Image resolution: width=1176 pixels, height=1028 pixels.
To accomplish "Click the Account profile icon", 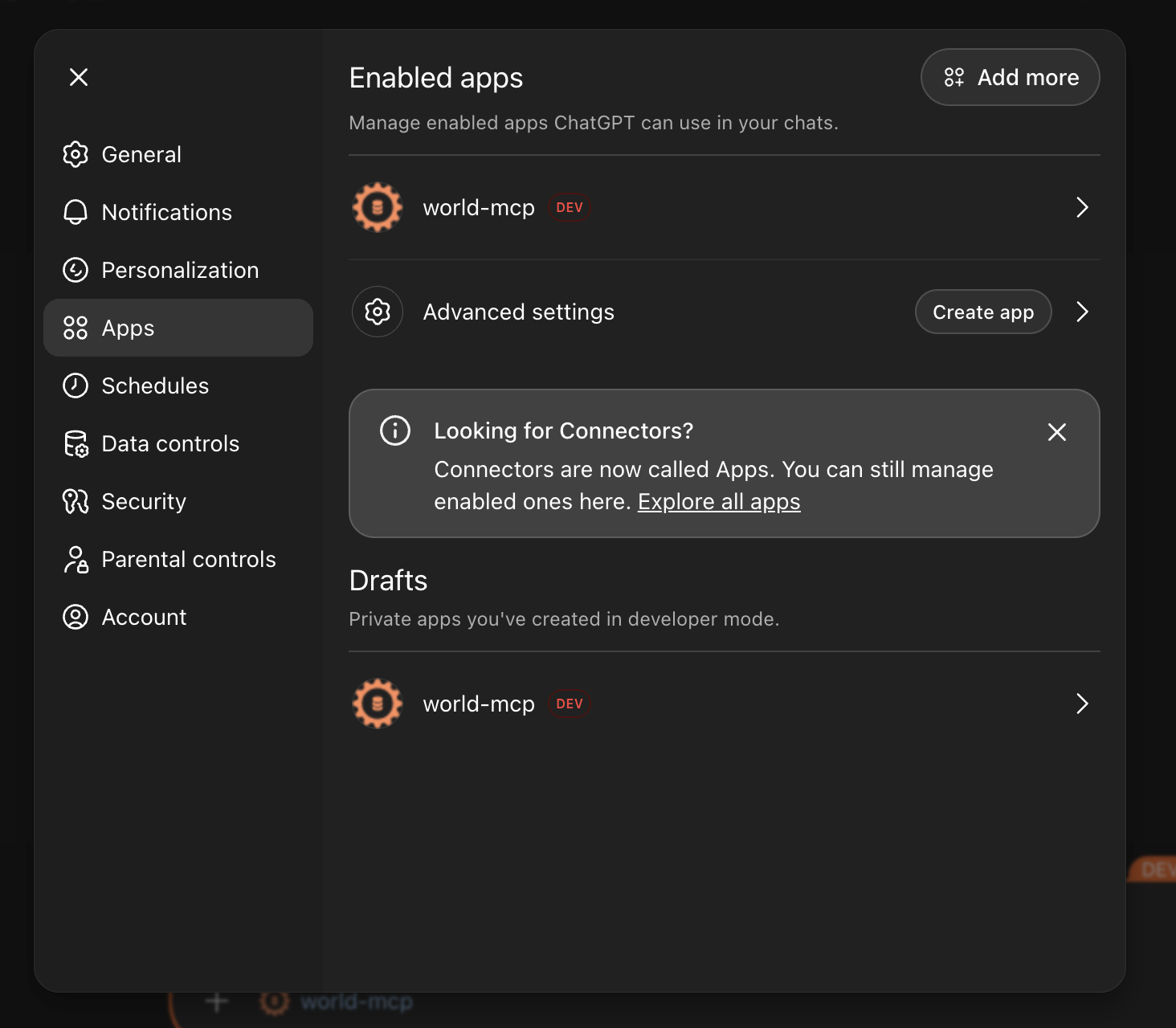I will (76, 617).
